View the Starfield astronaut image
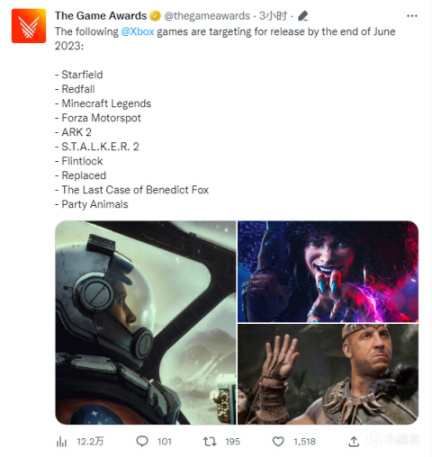Image resolution: width=432 pixels, height=457 pixels. (146, 322)
